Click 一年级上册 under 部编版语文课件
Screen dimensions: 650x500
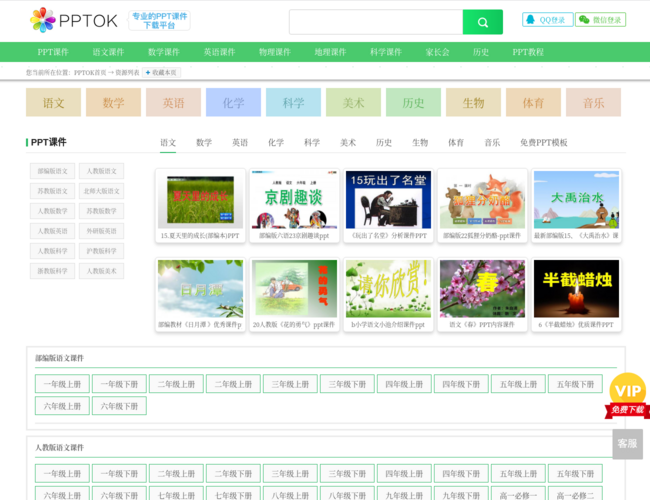[62, 384]
